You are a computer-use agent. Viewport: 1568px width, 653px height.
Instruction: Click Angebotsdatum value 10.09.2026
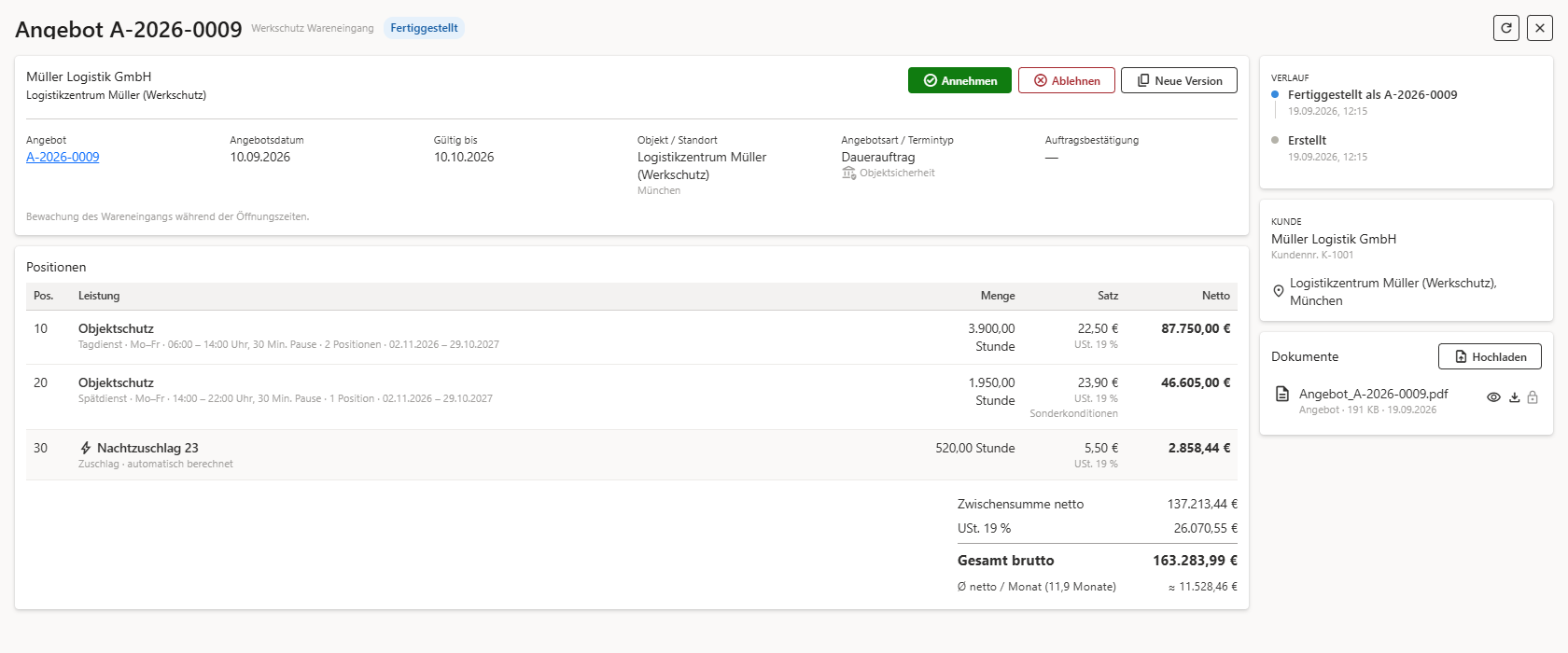pyautogui.click(x=259, y=157)
